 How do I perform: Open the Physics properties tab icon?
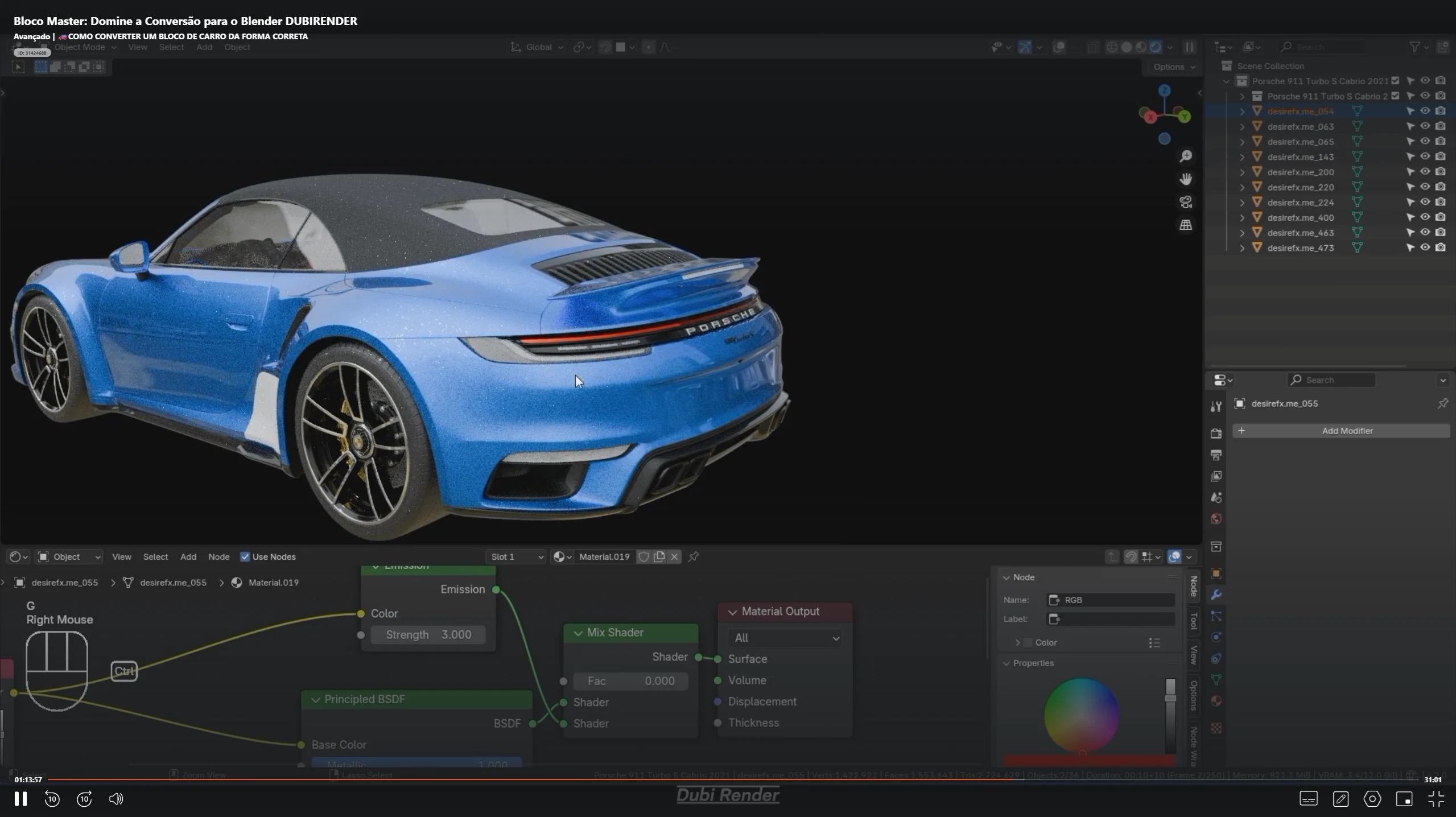(1216, 637)
